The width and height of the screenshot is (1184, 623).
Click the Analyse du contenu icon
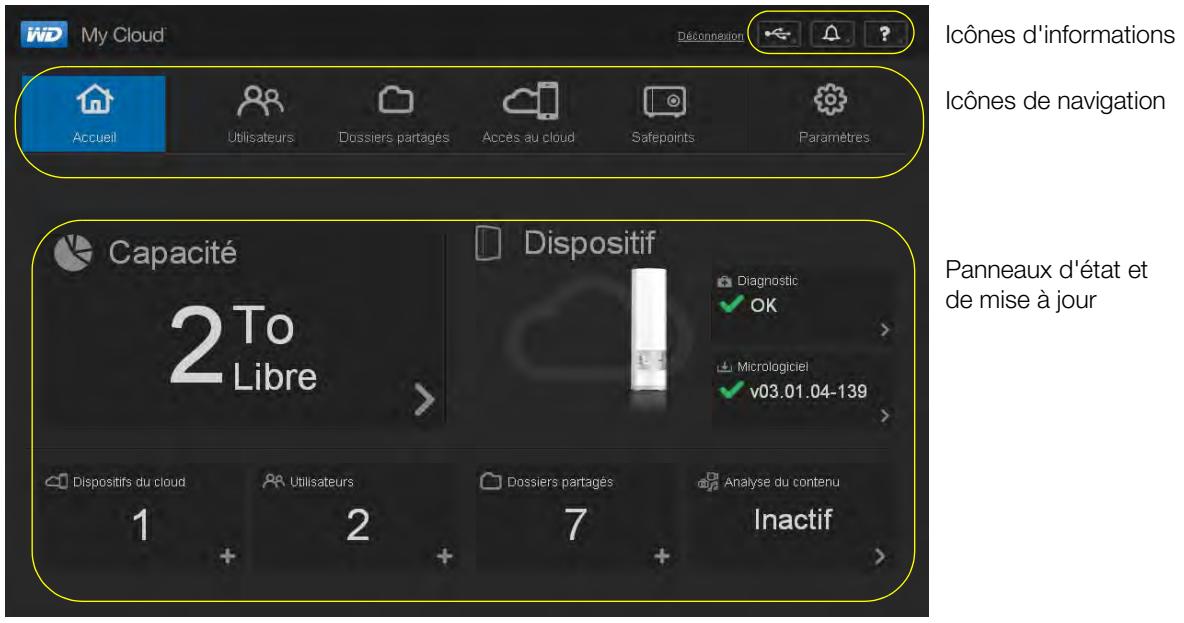[x=708, y=481]
